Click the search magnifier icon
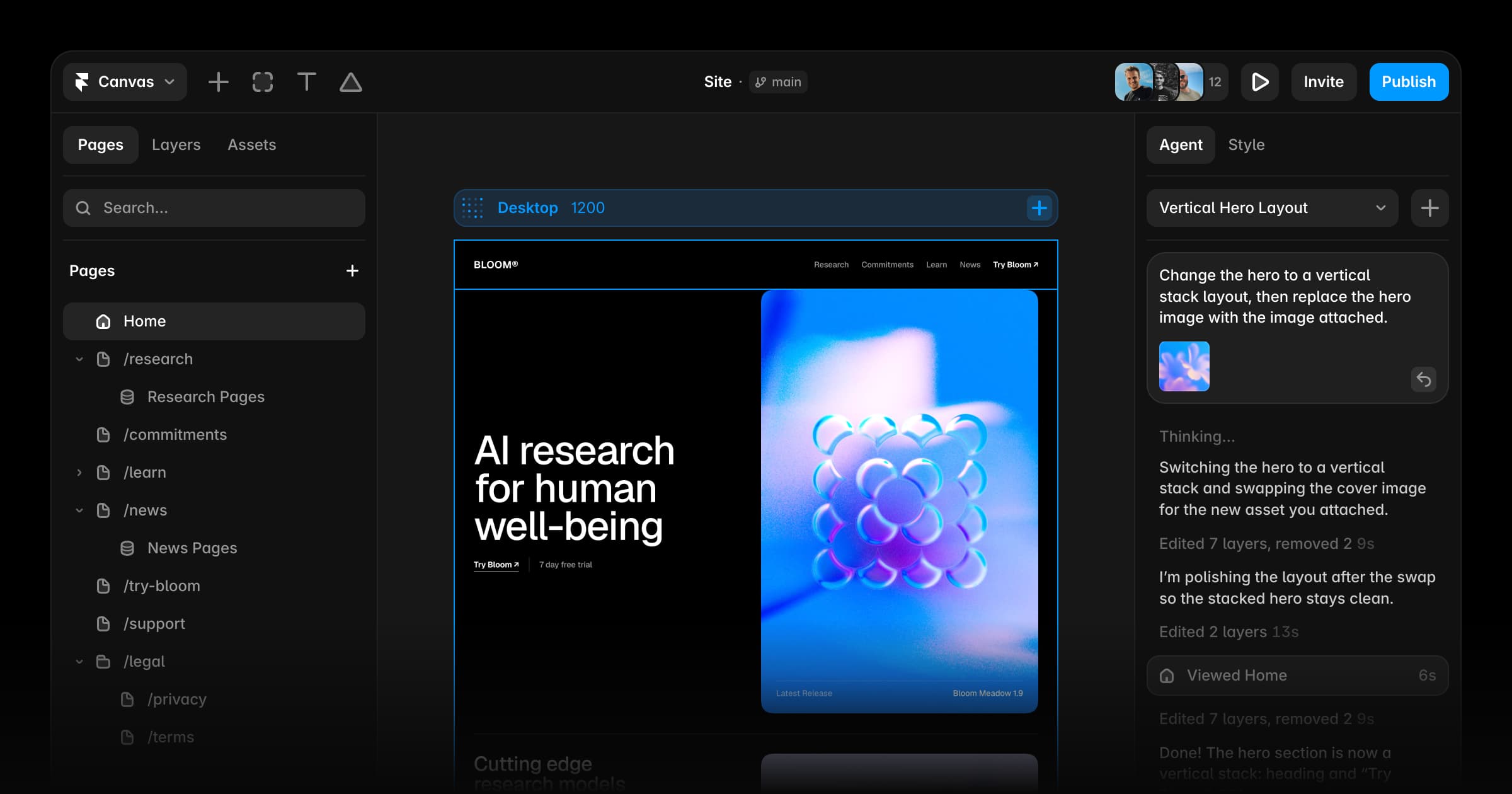 pos(83,208)
